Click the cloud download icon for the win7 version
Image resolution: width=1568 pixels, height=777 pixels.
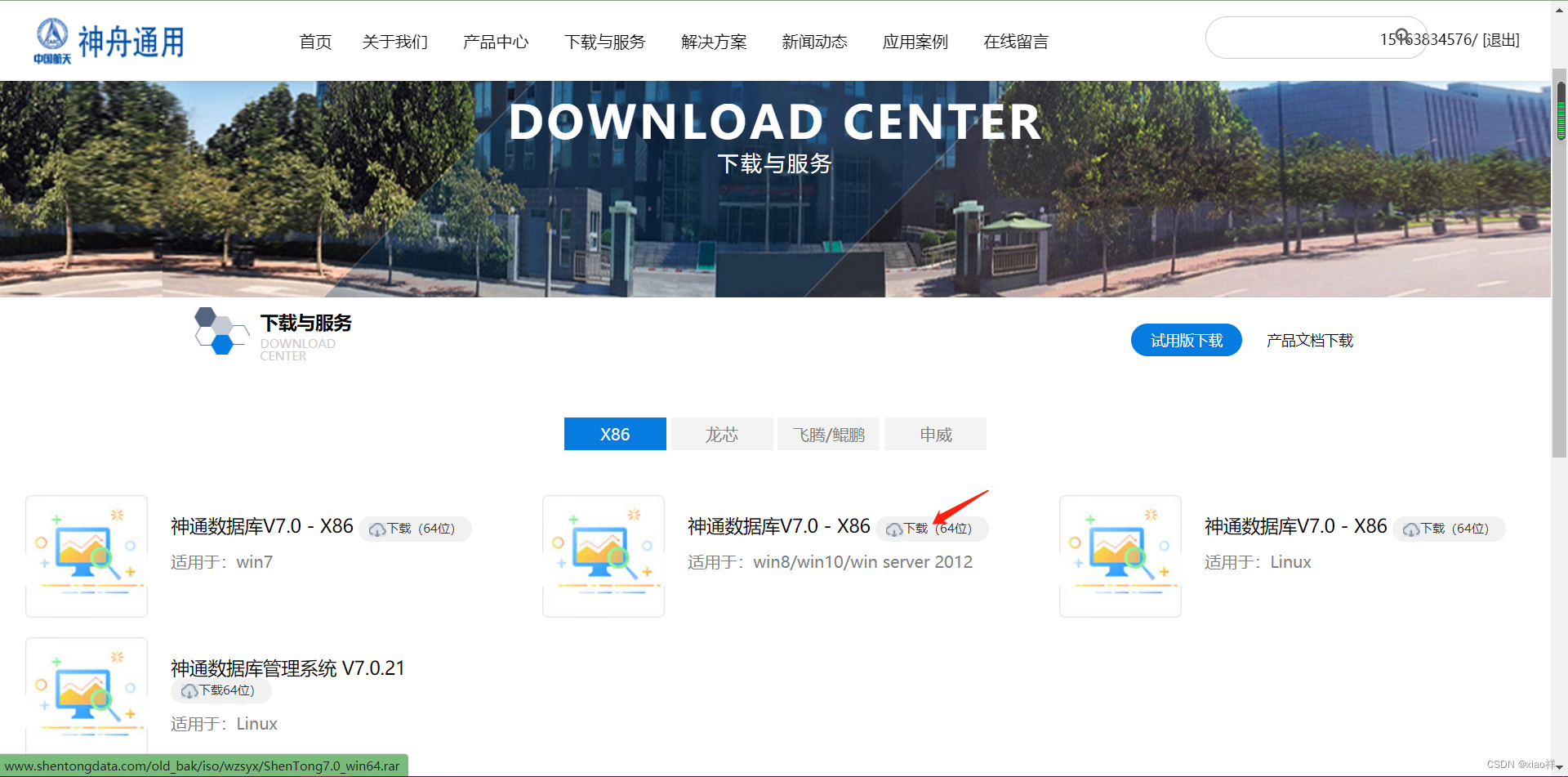(377, 529)
